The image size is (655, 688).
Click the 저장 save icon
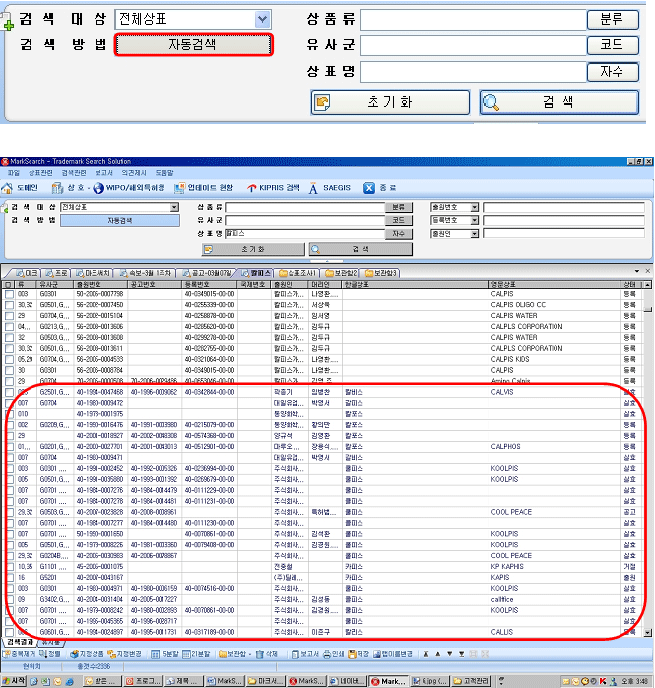352,654
